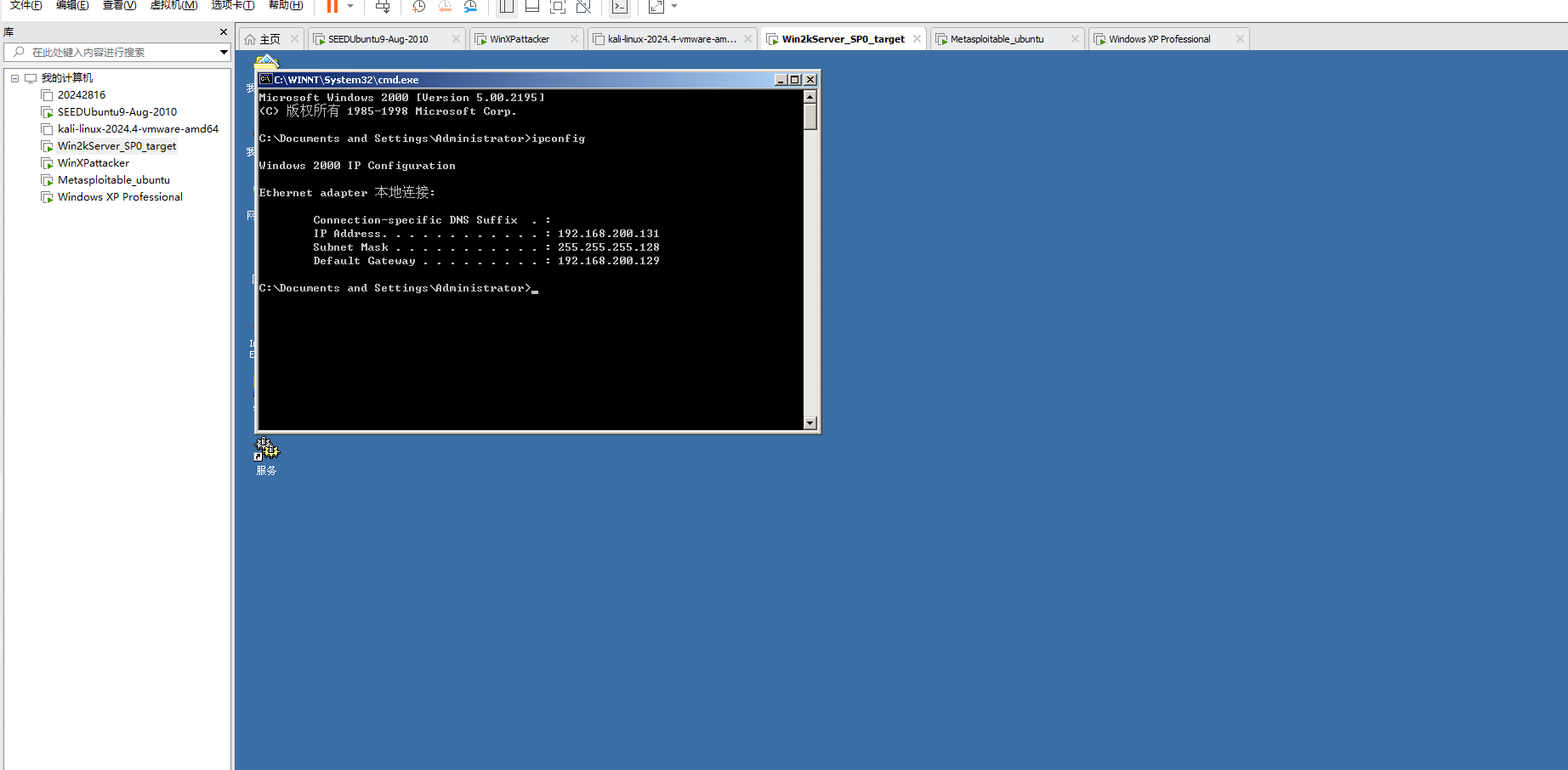The height and width of the screenshot is (770, 1568).
Task: Click the 'Windows 2000 IP Configuration' line
Action: coord(357,166)
